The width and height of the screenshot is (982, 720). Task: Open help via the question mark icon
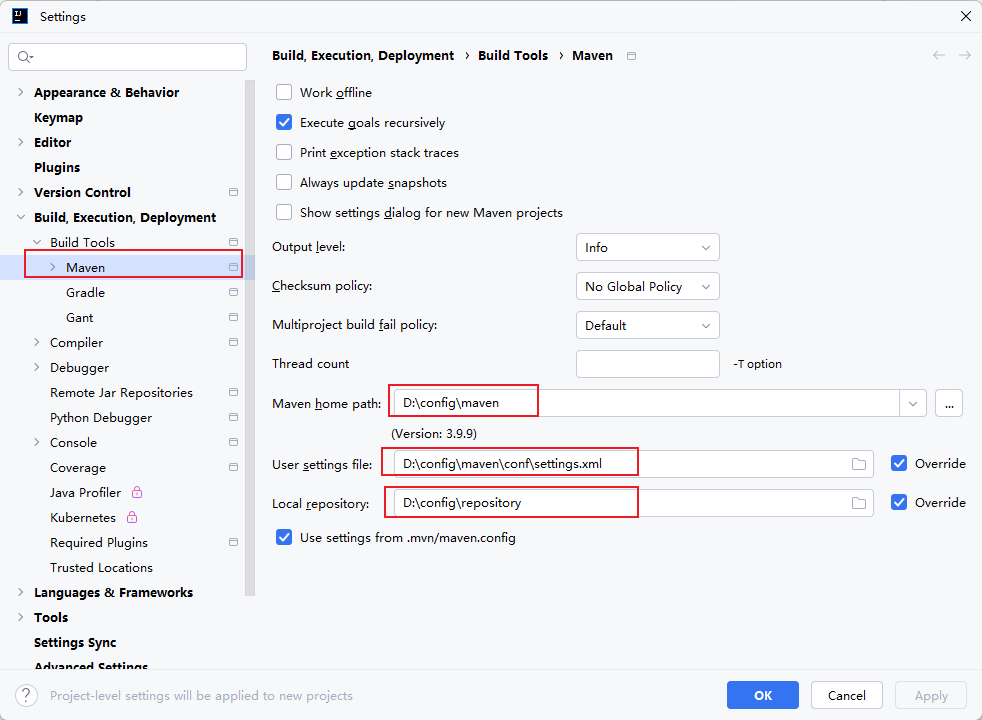coord(26,696)
